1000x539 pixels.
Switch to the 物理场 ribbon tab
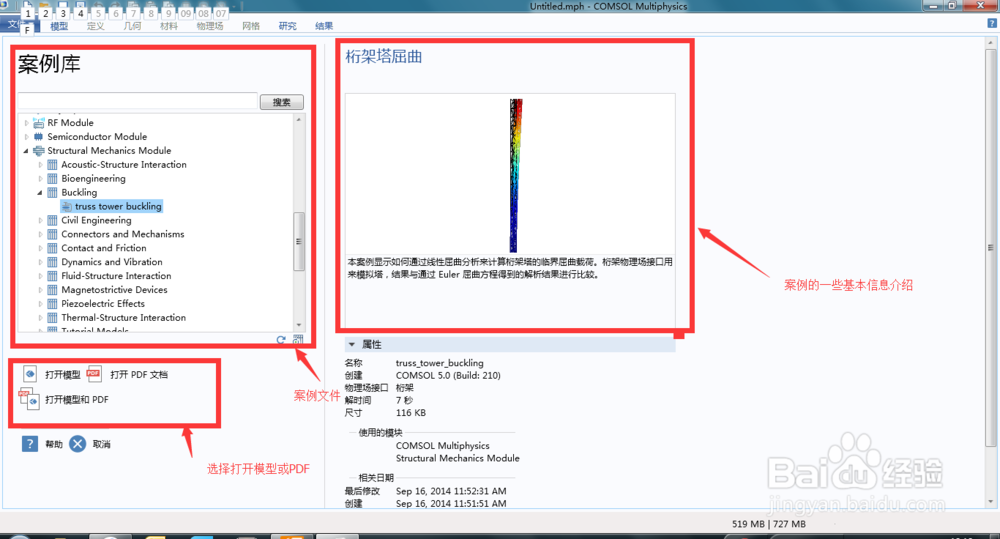pos(210,26)
